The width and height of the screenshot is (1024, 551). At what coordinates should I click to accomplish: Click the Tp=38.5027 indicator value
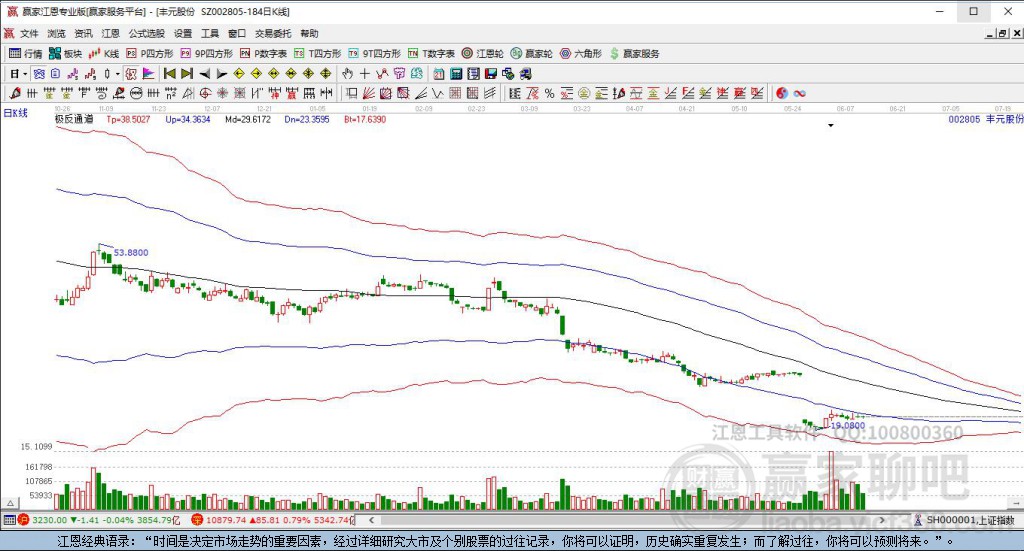129,119
